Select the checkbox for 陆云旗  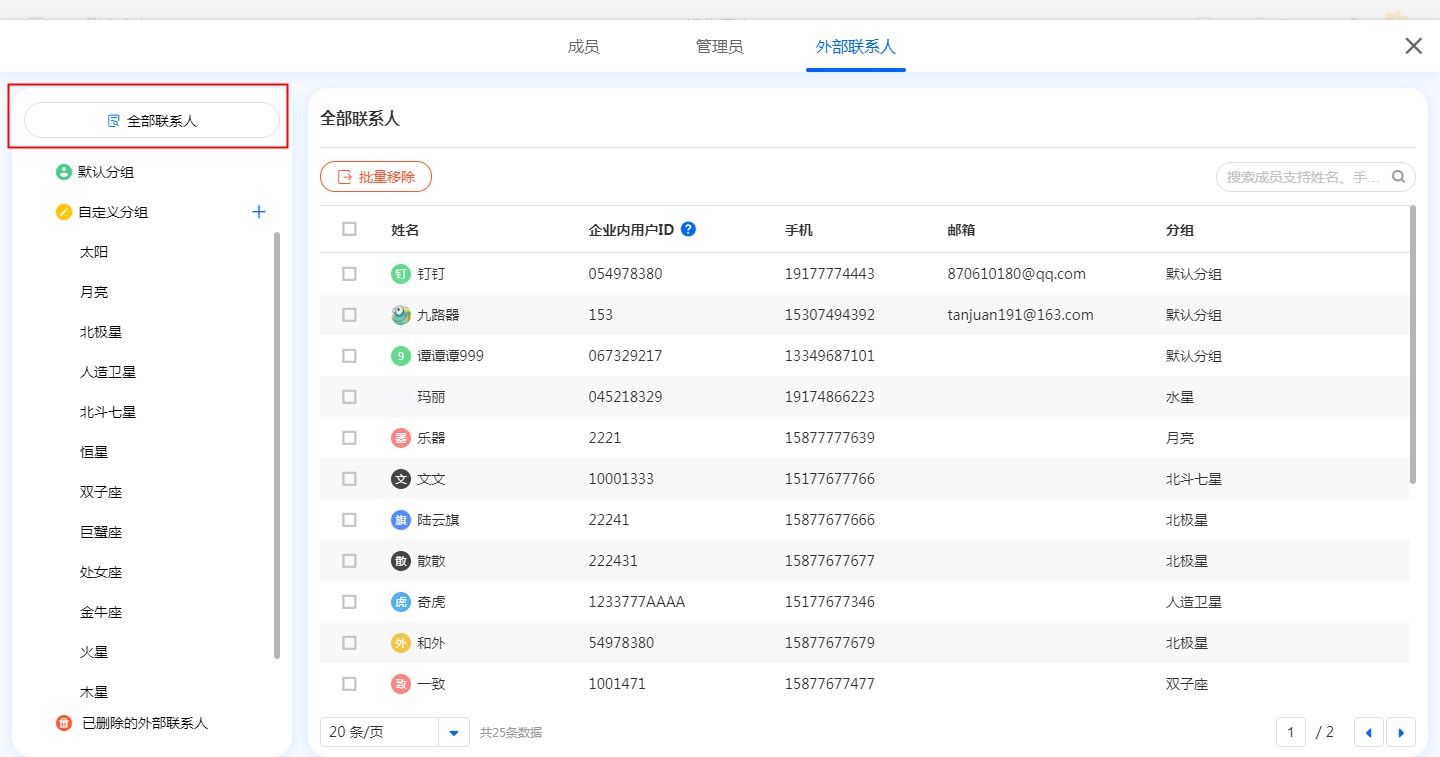[349, 520]
